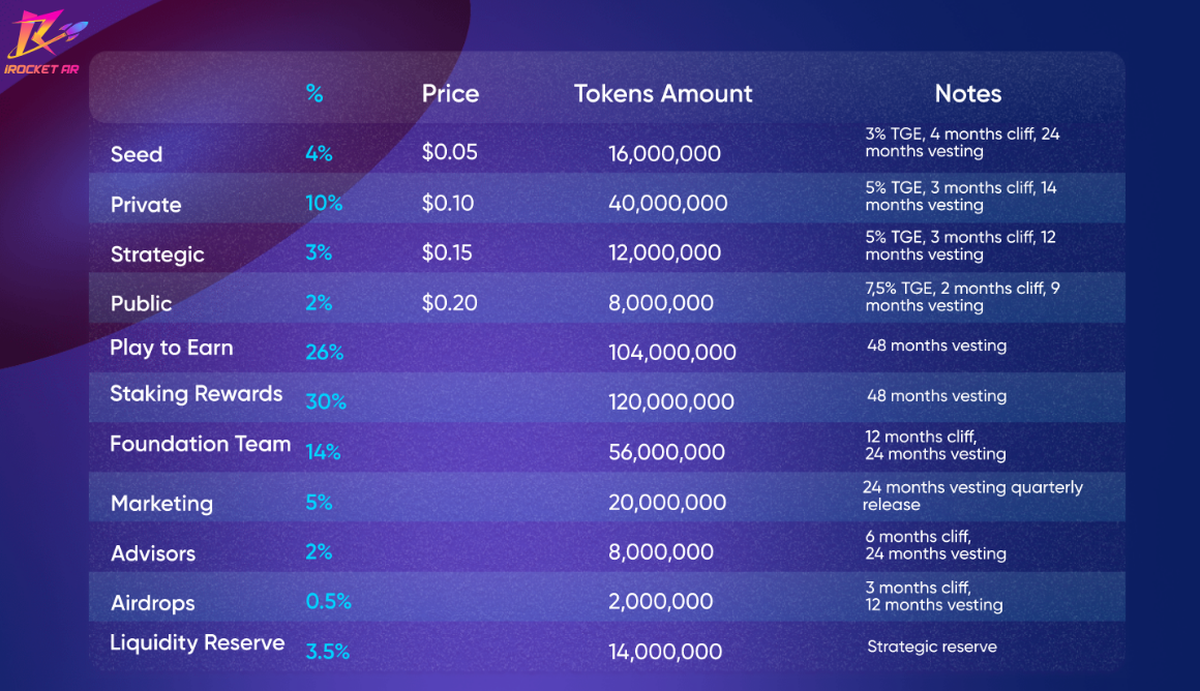Click the Notes column header

tap(968, 94)
